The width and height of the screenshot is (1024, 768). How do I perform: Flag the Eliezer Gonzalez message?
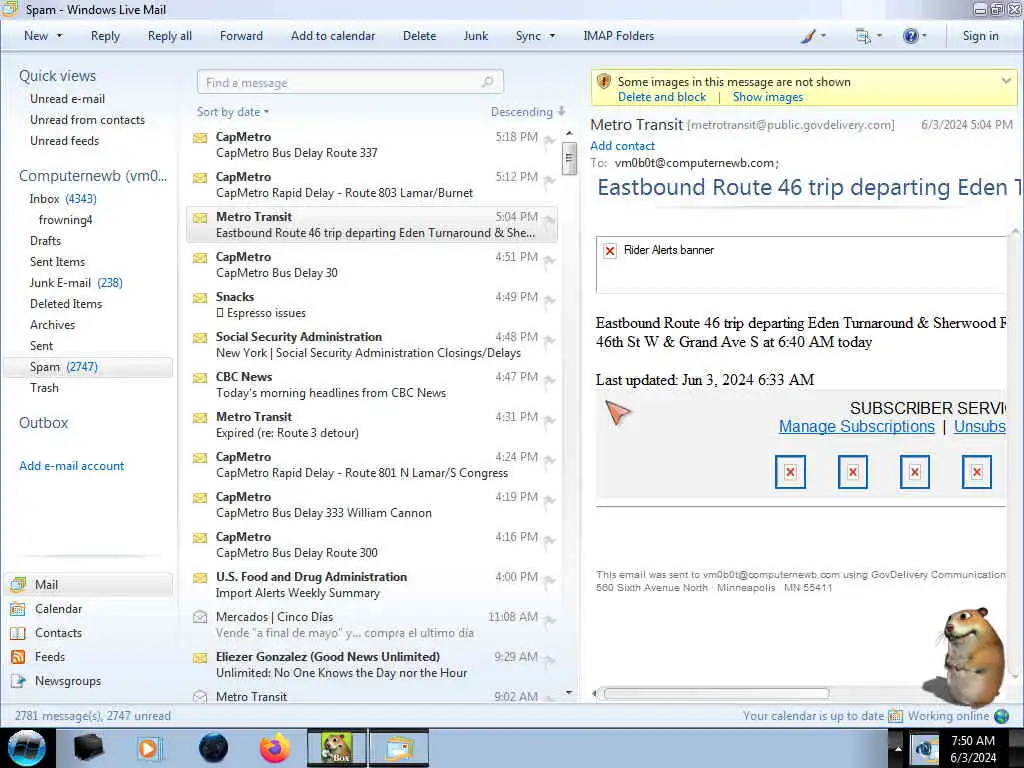pyautogui.click(x=550, y=660)
